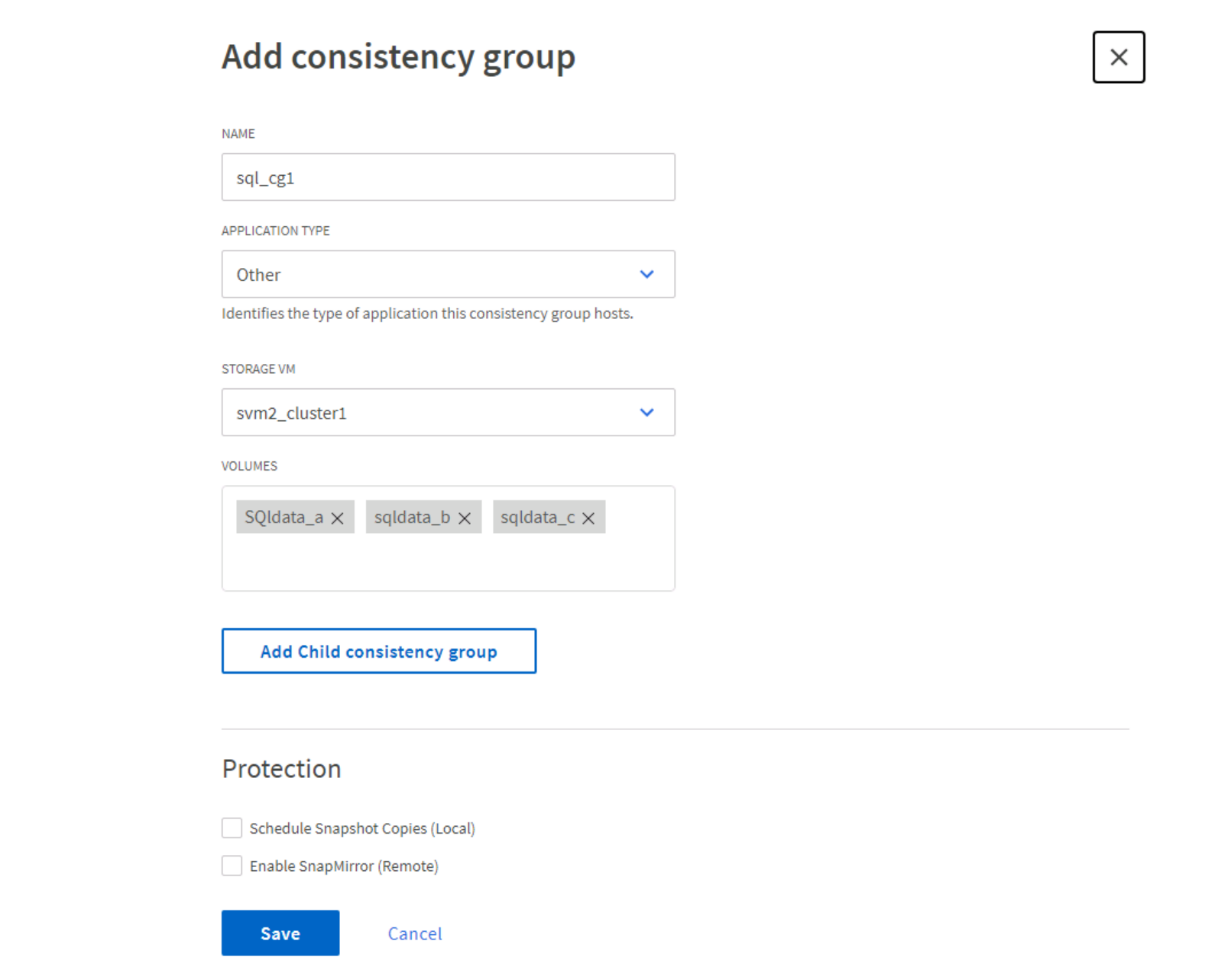Click the Save button

[x=280, y=933]
